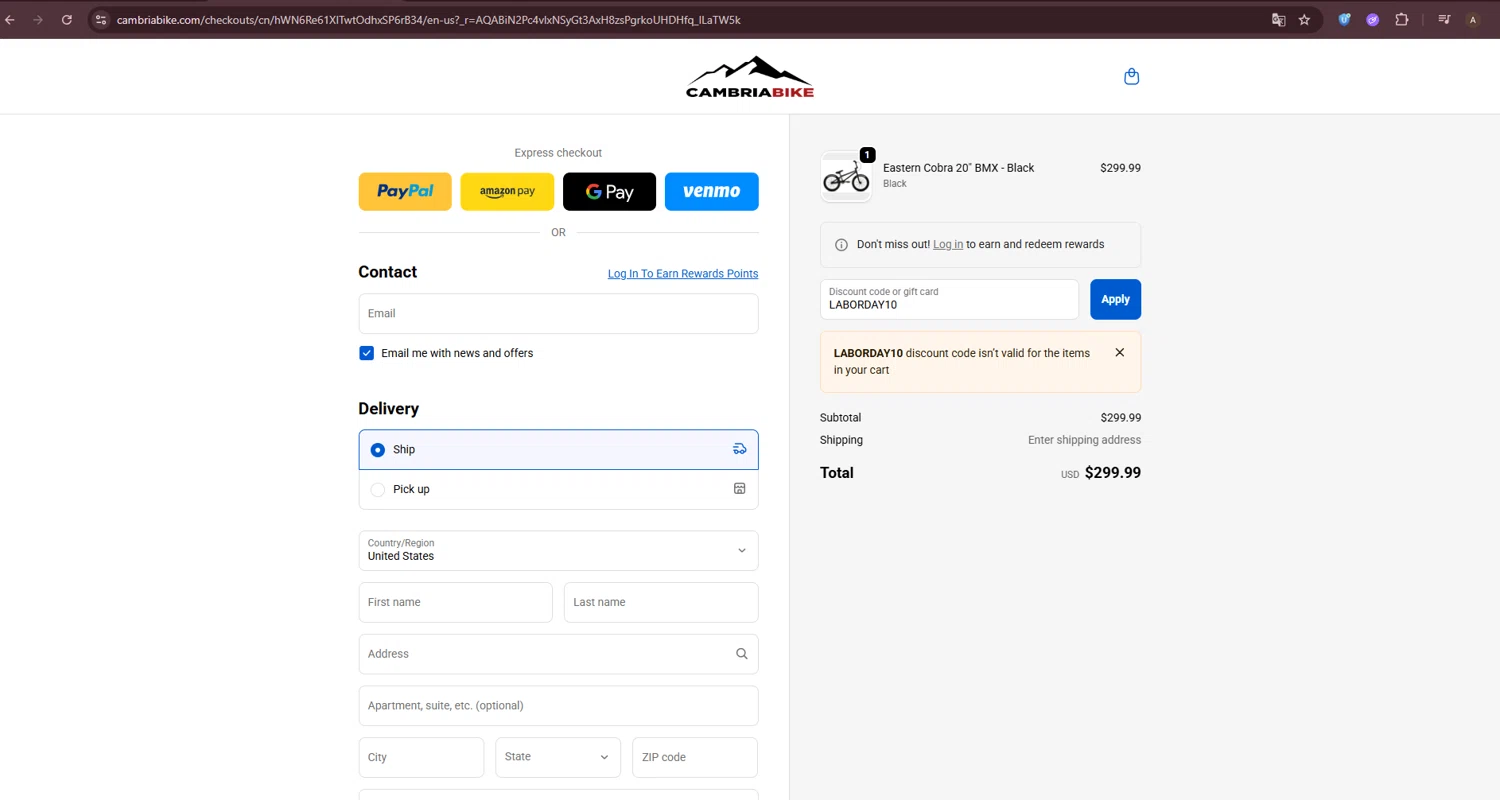Viewport: 1500px width, 800px height.
Task: Apply the discount code
Action: [x=1115, y=299]
